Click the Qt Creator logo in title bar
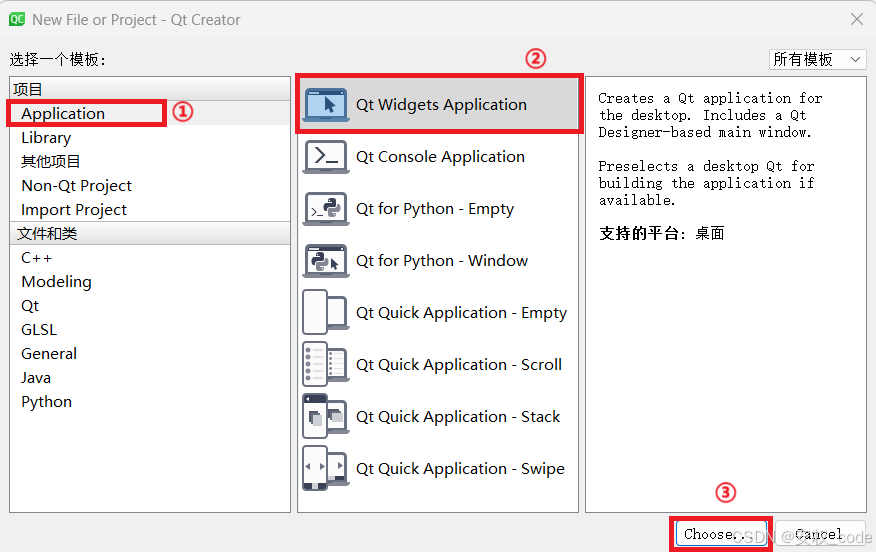The image size is (876, 552). [17, 20]
